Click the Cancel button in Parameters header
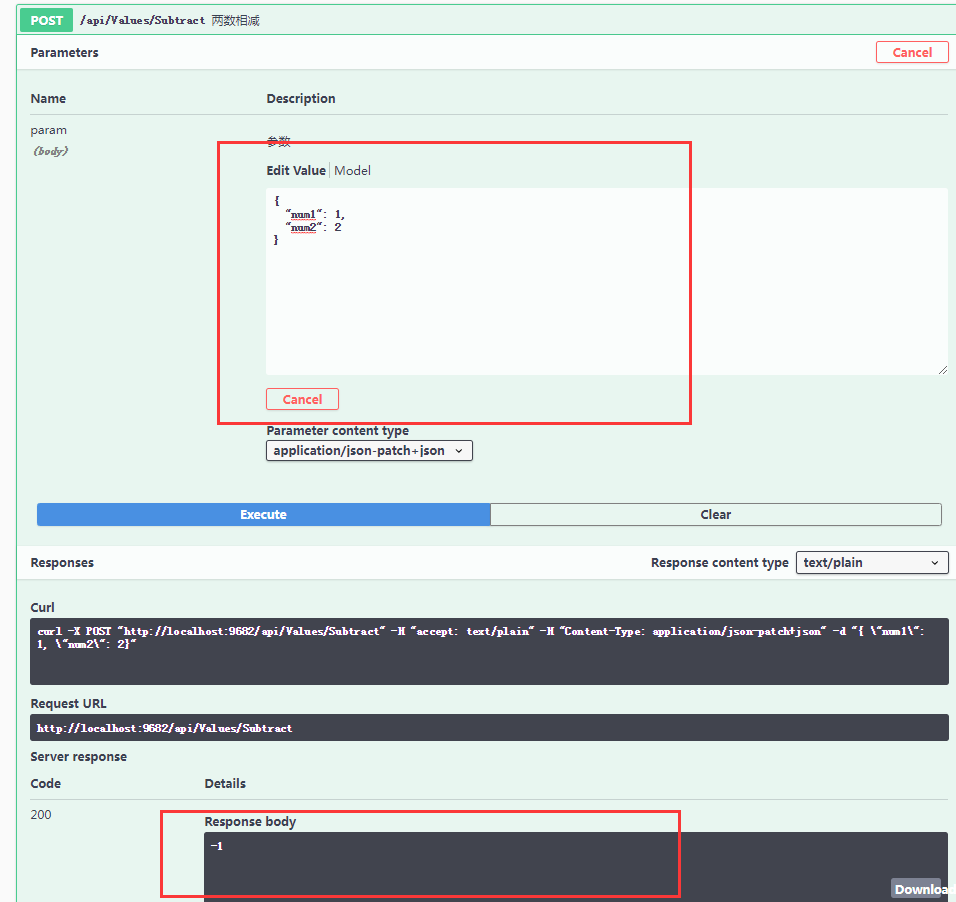Image resolution: width=956 pixels, height=902 pixels. (911, 52)
